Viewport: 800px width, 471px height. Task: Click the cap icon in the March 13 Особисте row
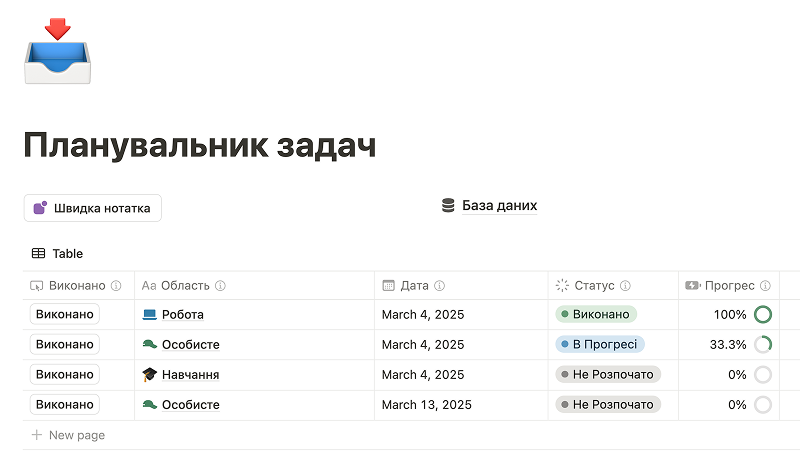point(149,405)
